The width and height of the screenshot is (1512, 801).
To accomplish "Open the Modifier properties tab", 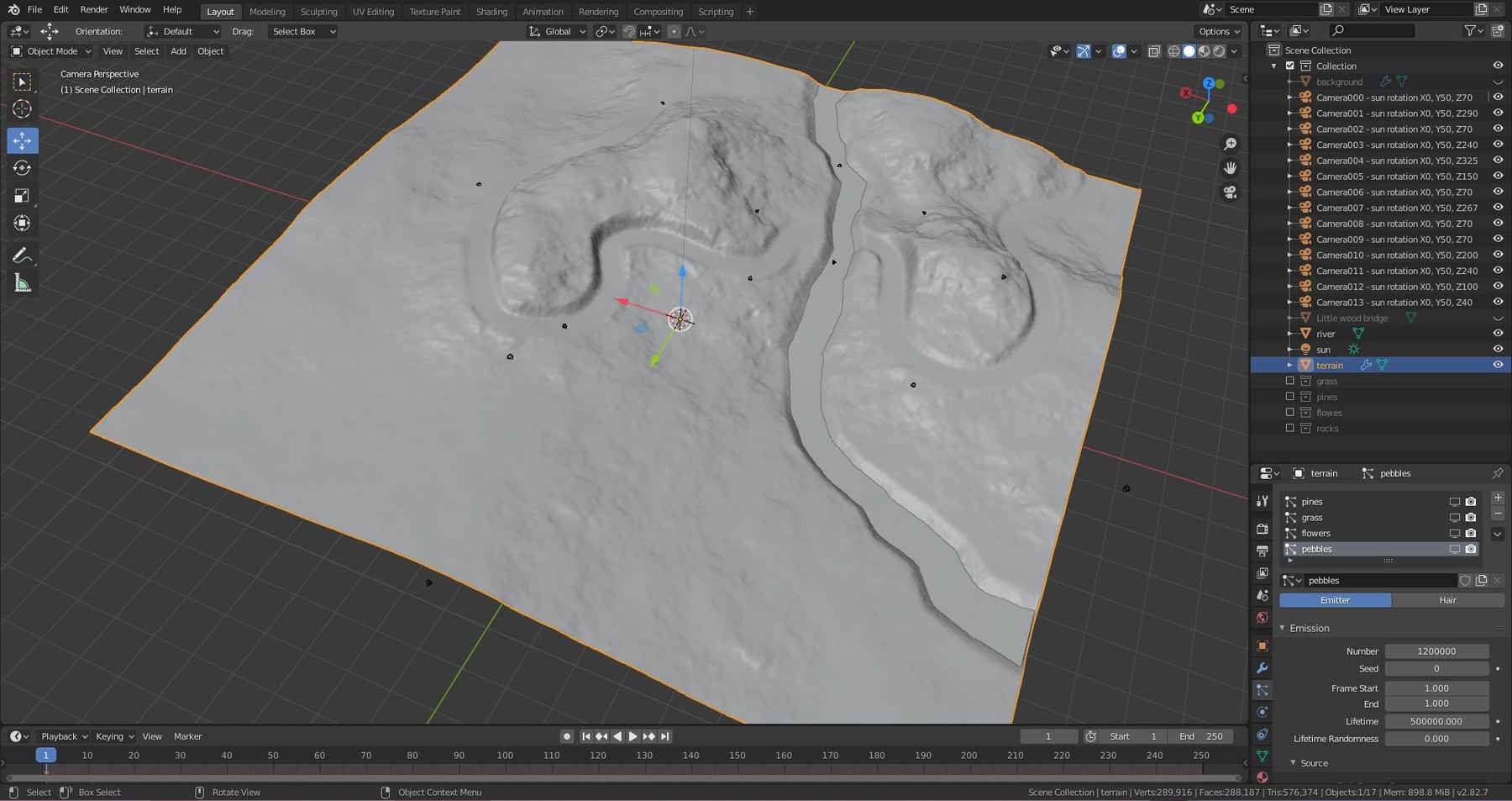I will click(x=1263, y=667).
